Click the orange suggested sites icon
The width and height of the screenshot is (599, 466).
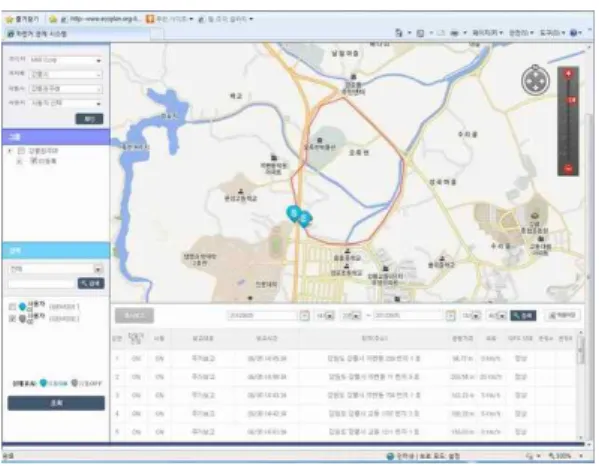(150, 19)
